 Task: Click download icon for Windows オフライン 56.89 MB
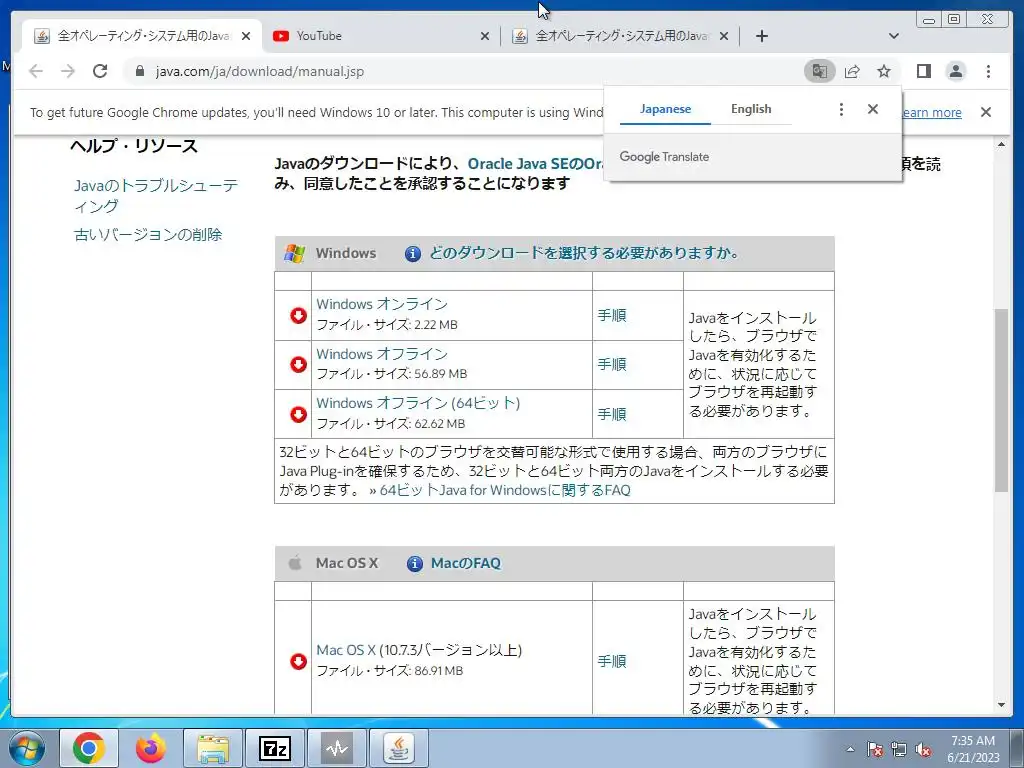(298, 364)
